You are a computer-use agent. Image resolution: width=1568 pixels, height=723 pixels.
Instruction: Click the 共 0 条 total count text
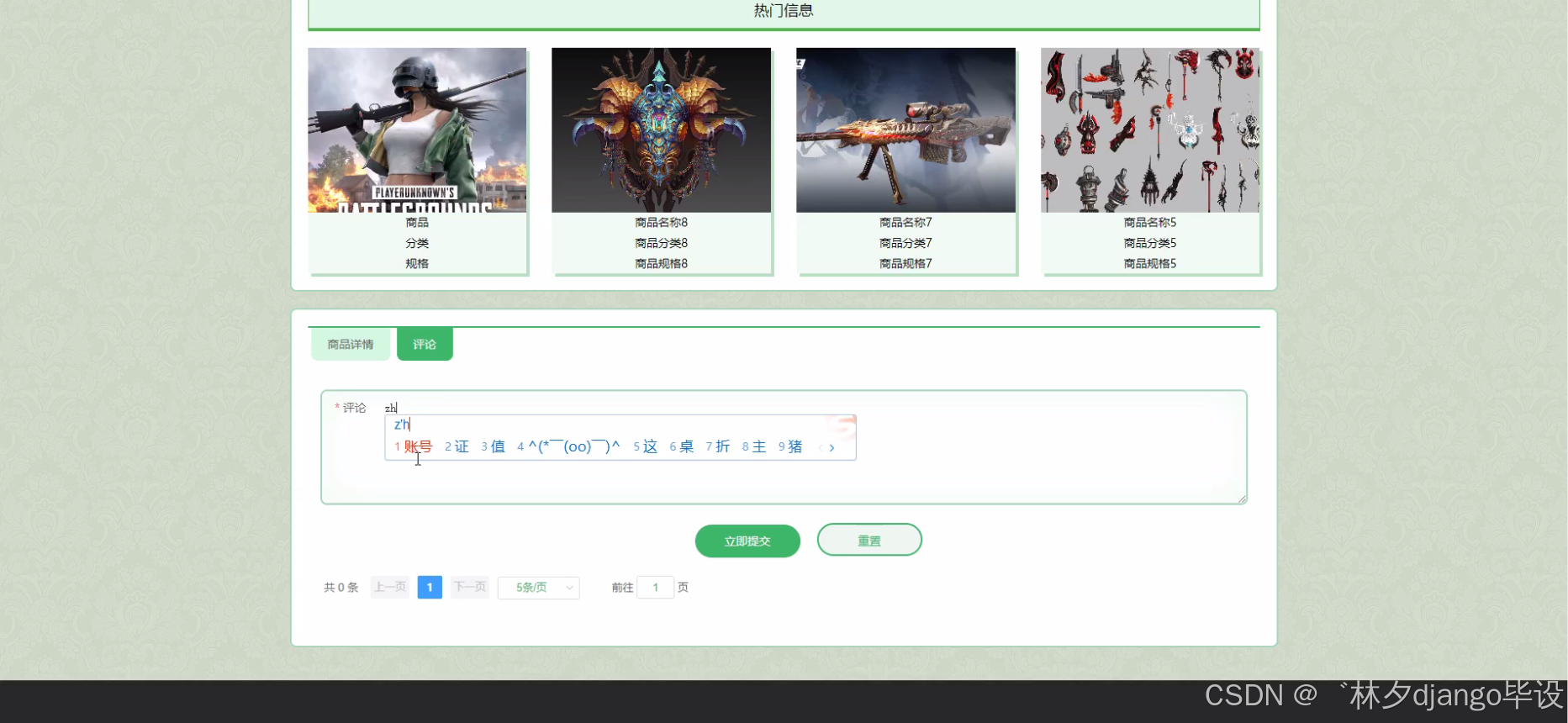(341, 588)
